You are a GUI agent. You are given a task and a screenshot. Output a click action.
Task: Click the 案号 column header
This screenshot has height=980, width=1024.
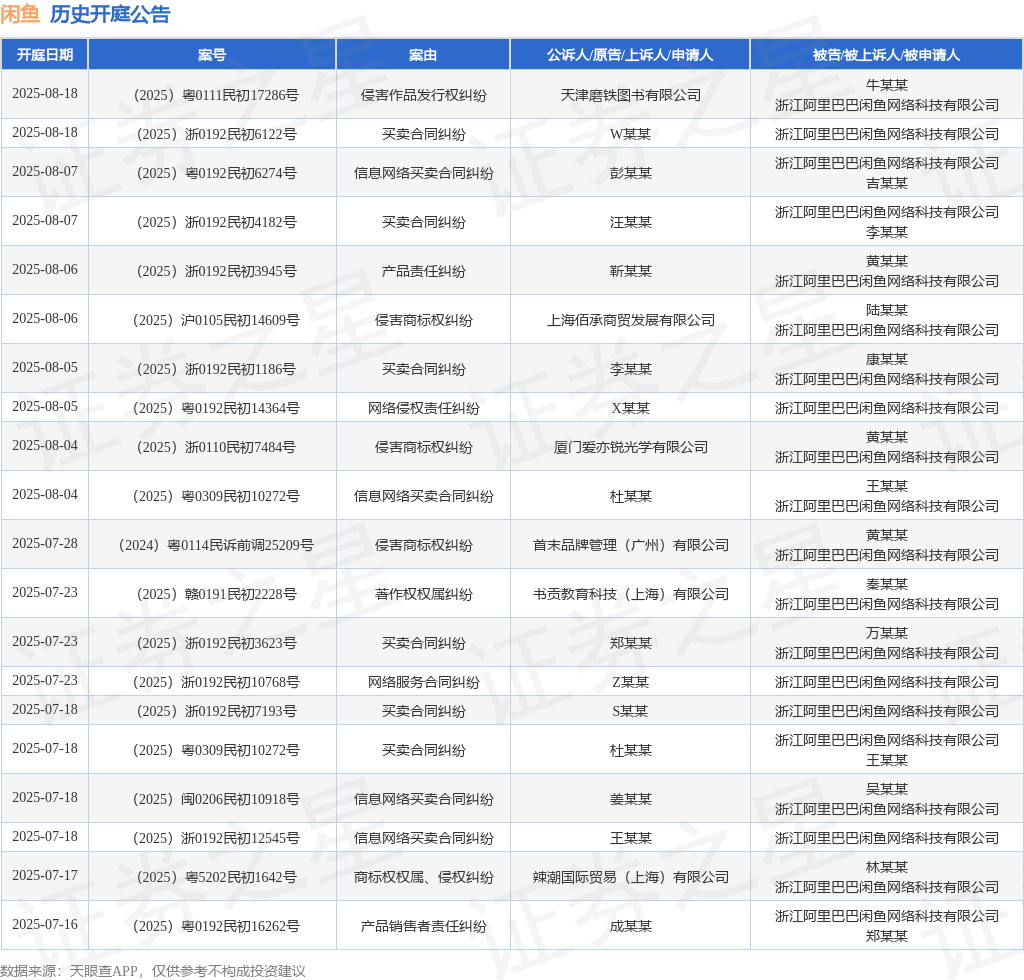(212, 55)
